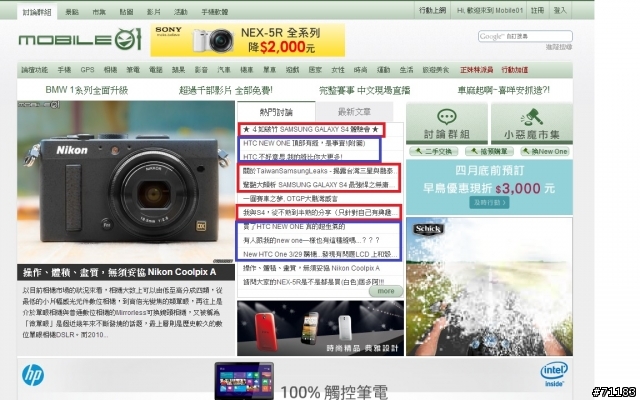The width and height of the screenshot is (640, 400).
Task: Select the 最新文章 tab
Action: [x=354, y=111]
